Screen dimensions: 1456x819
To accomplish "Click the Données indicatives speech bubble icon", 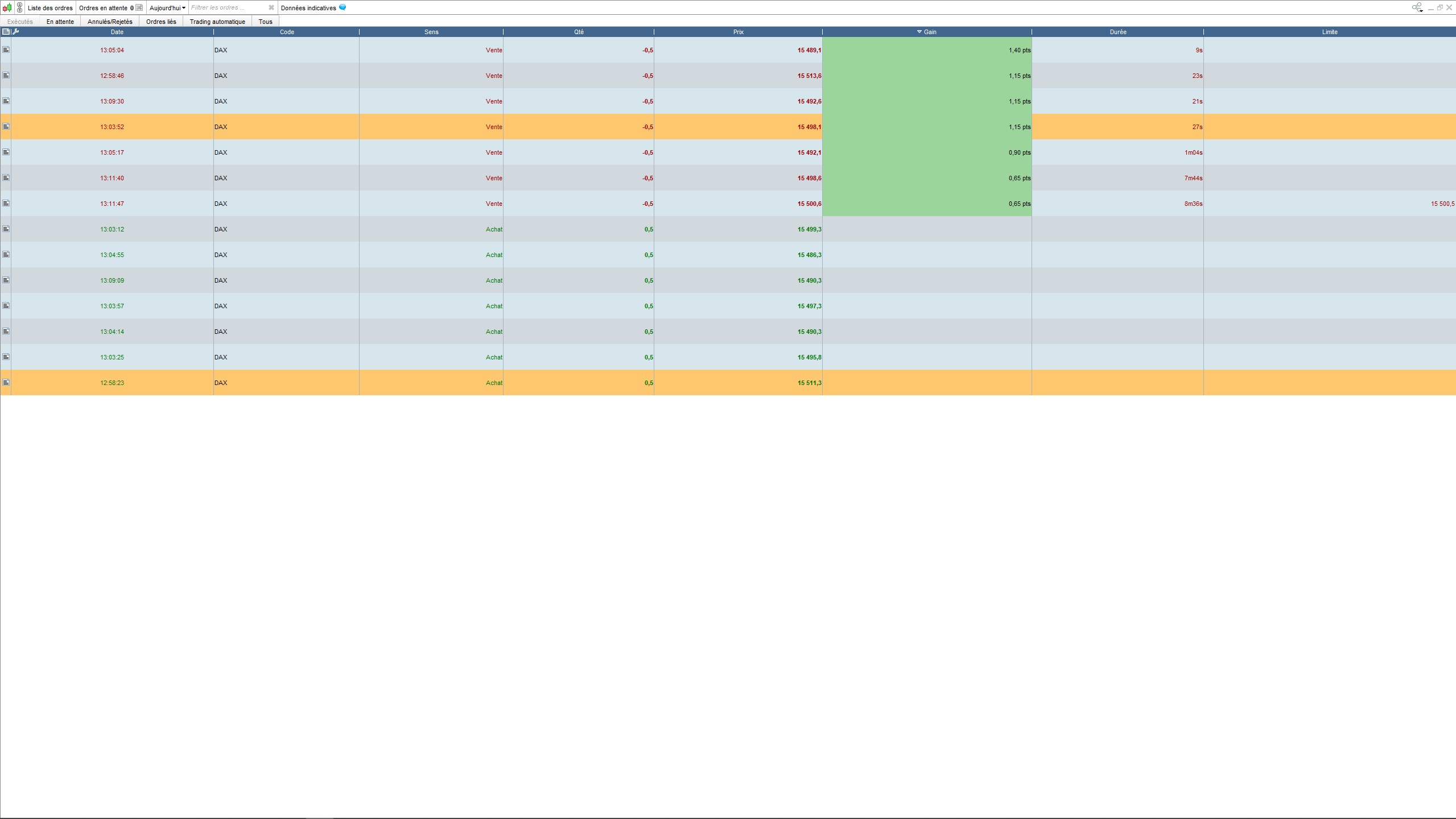I will click(343, 8).
